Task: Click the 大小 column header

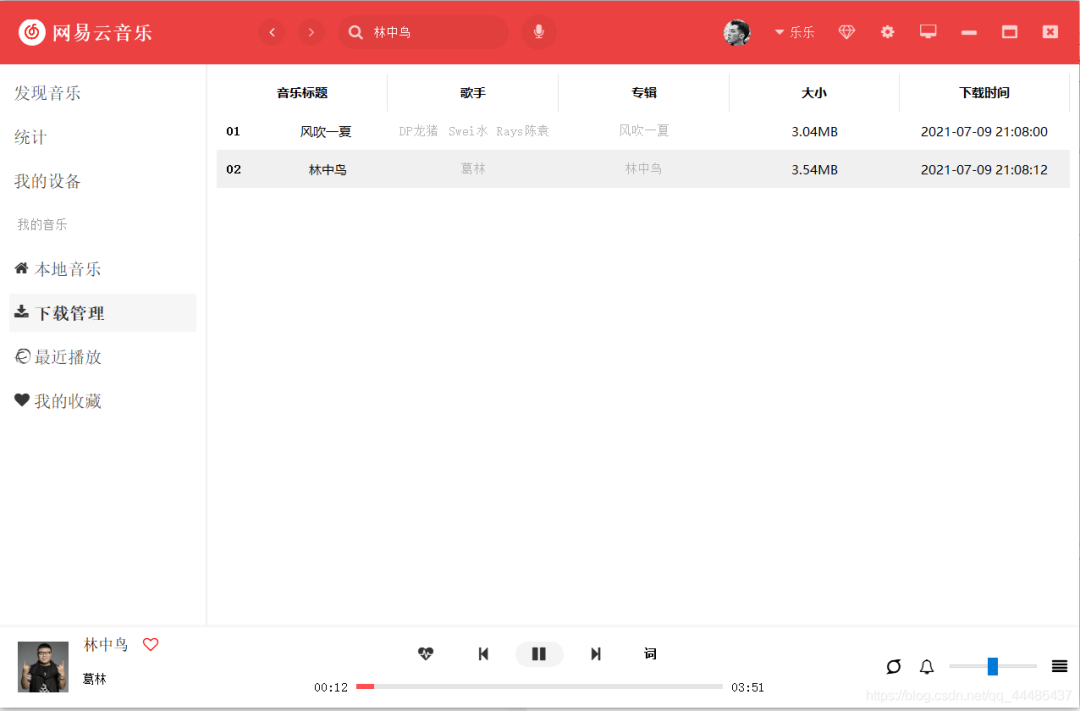Action: point(814,93)
